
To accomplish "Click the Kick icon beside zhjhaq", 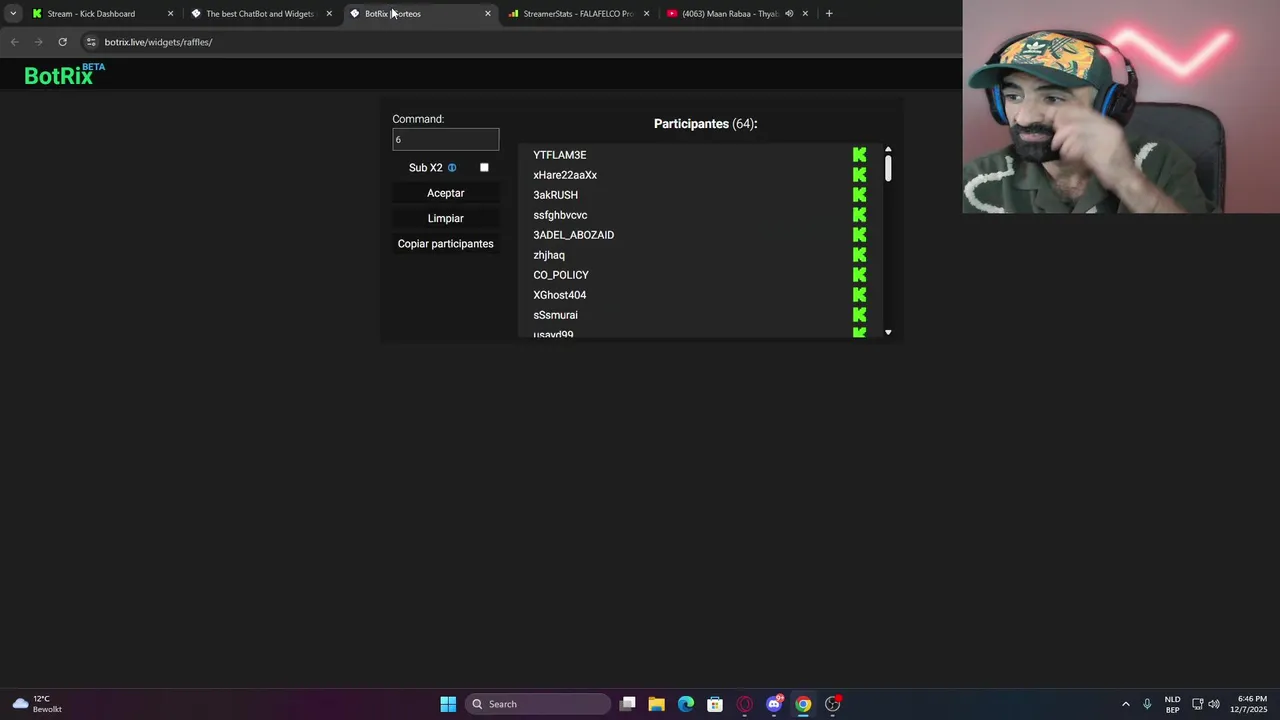I will tap(859, 255).
